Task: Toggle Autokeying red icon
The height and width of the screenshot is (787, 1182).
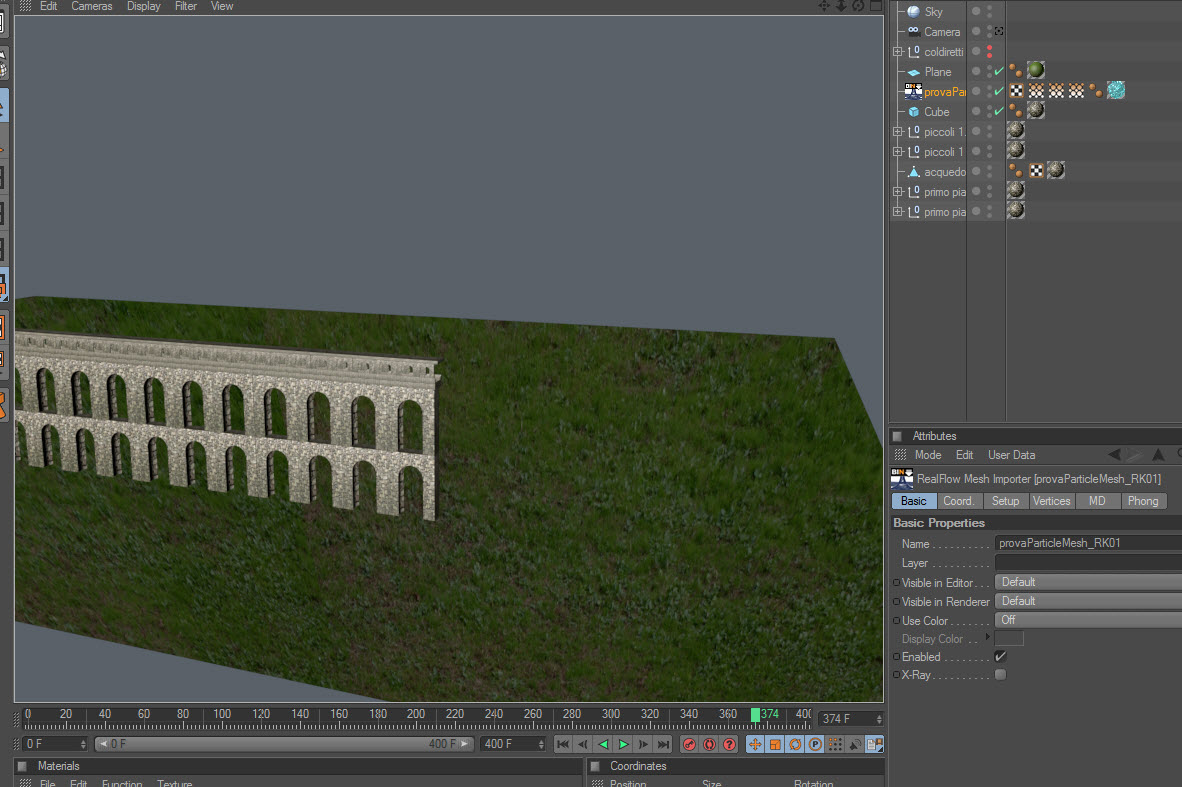Action: click(709, 744)
